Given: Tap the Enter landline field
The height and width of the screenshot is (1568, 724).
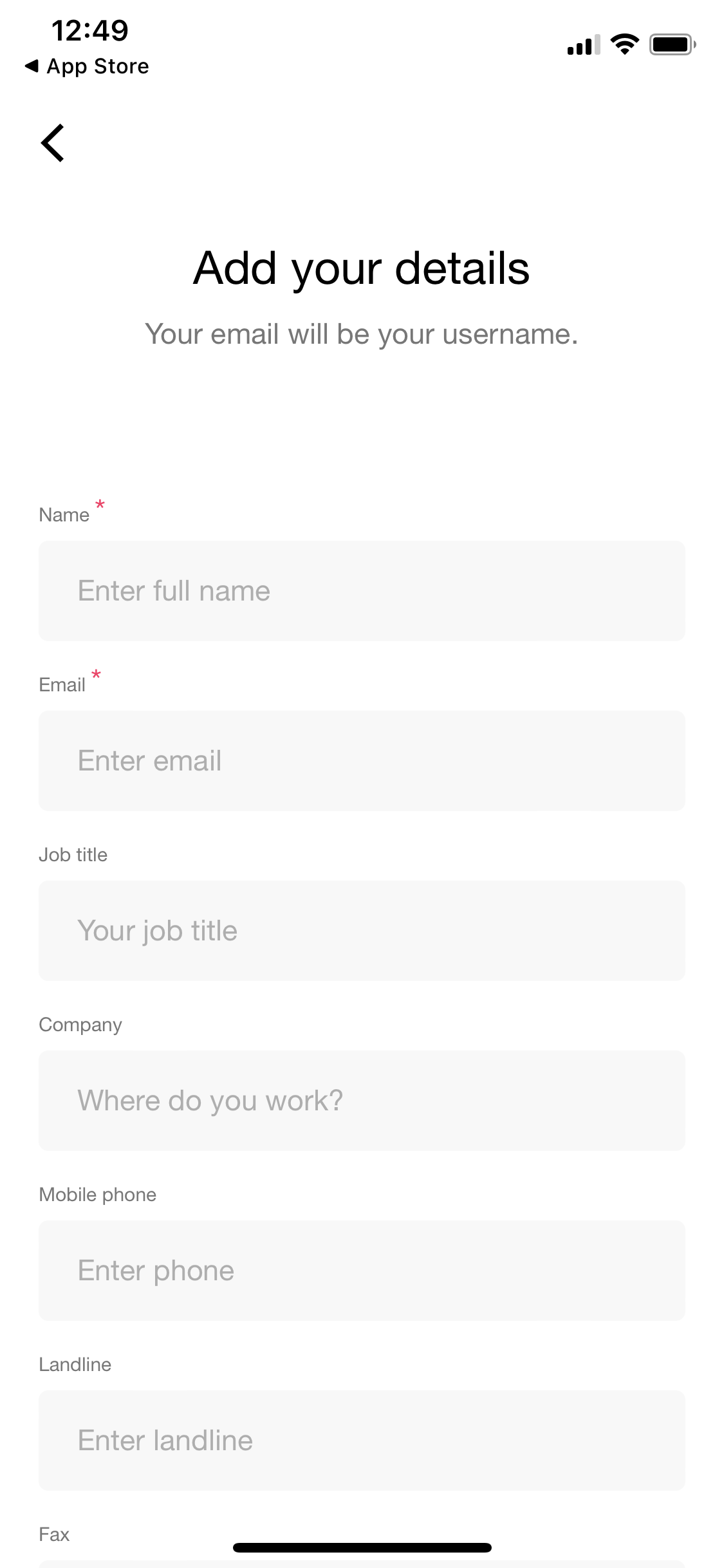Looking at the screenshot, I should click(362, 1441).
